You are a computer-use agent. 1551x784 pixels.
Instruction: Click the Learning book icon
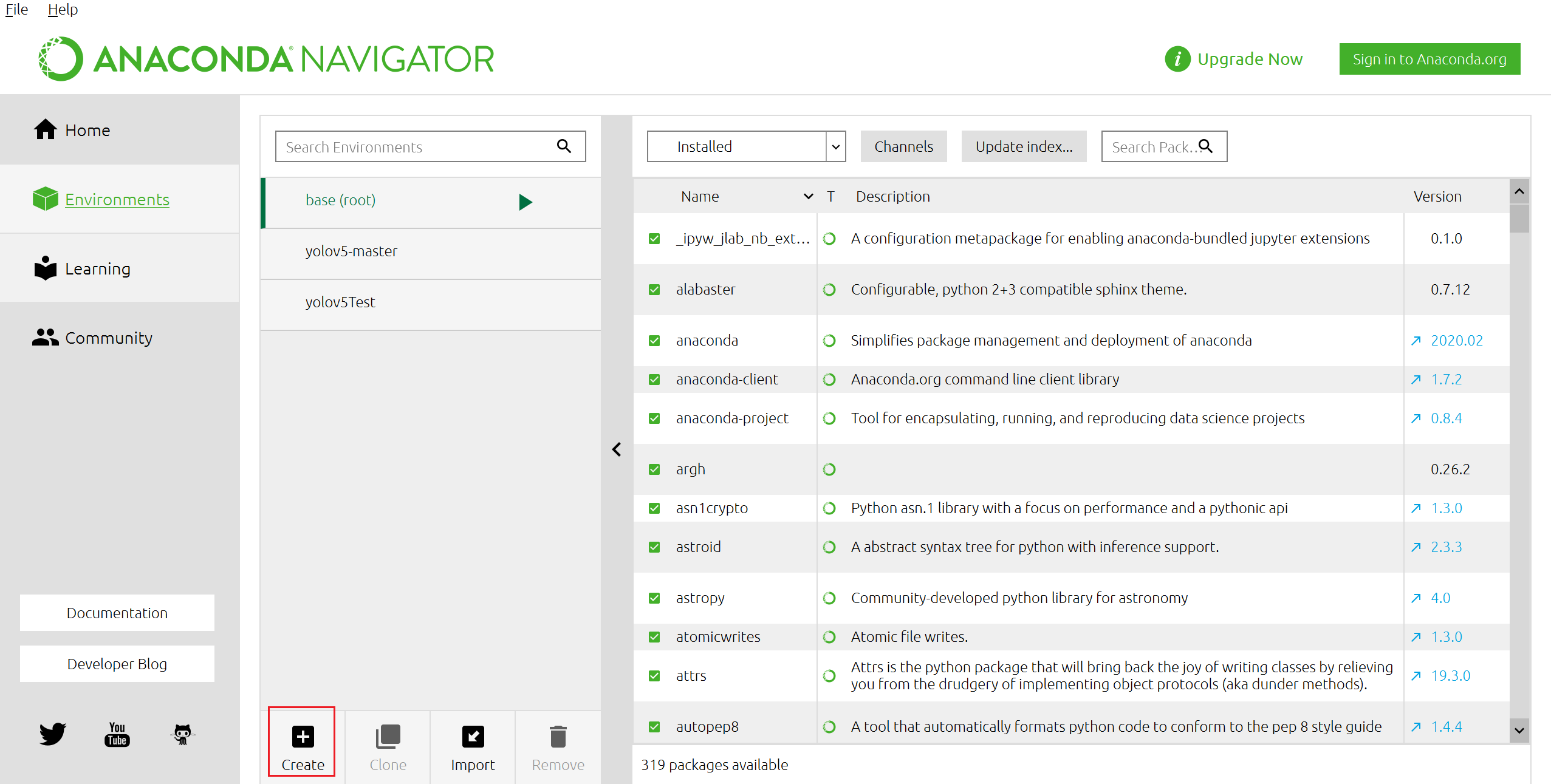[46, 268]
